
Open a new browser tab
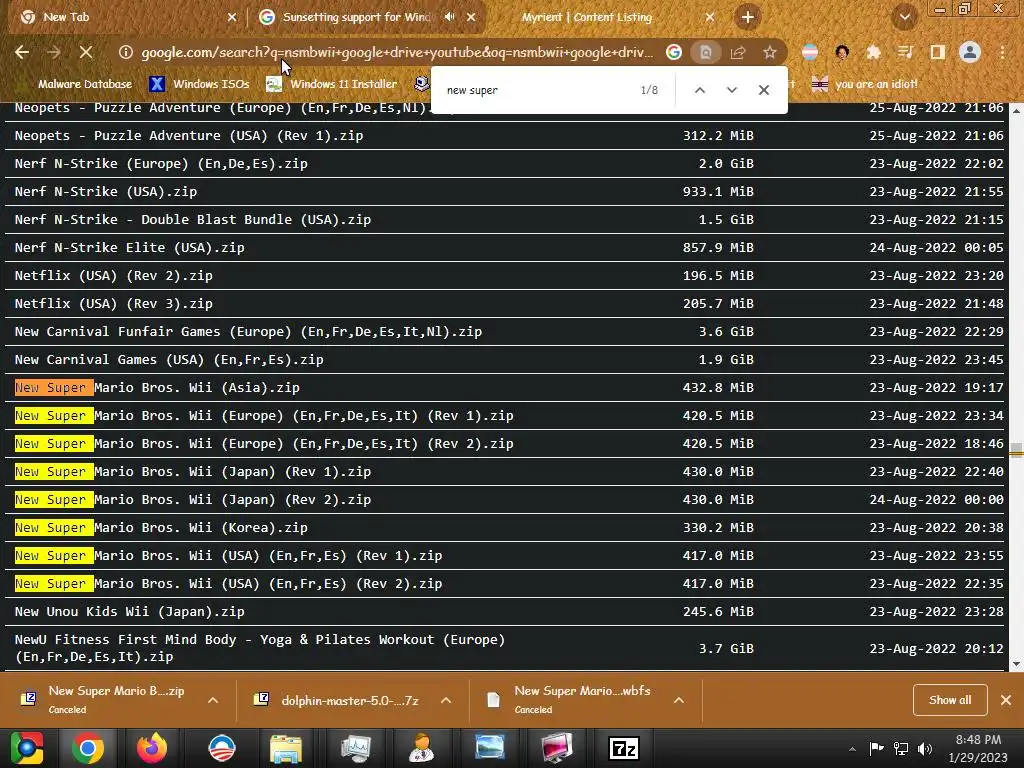point(748,17)
